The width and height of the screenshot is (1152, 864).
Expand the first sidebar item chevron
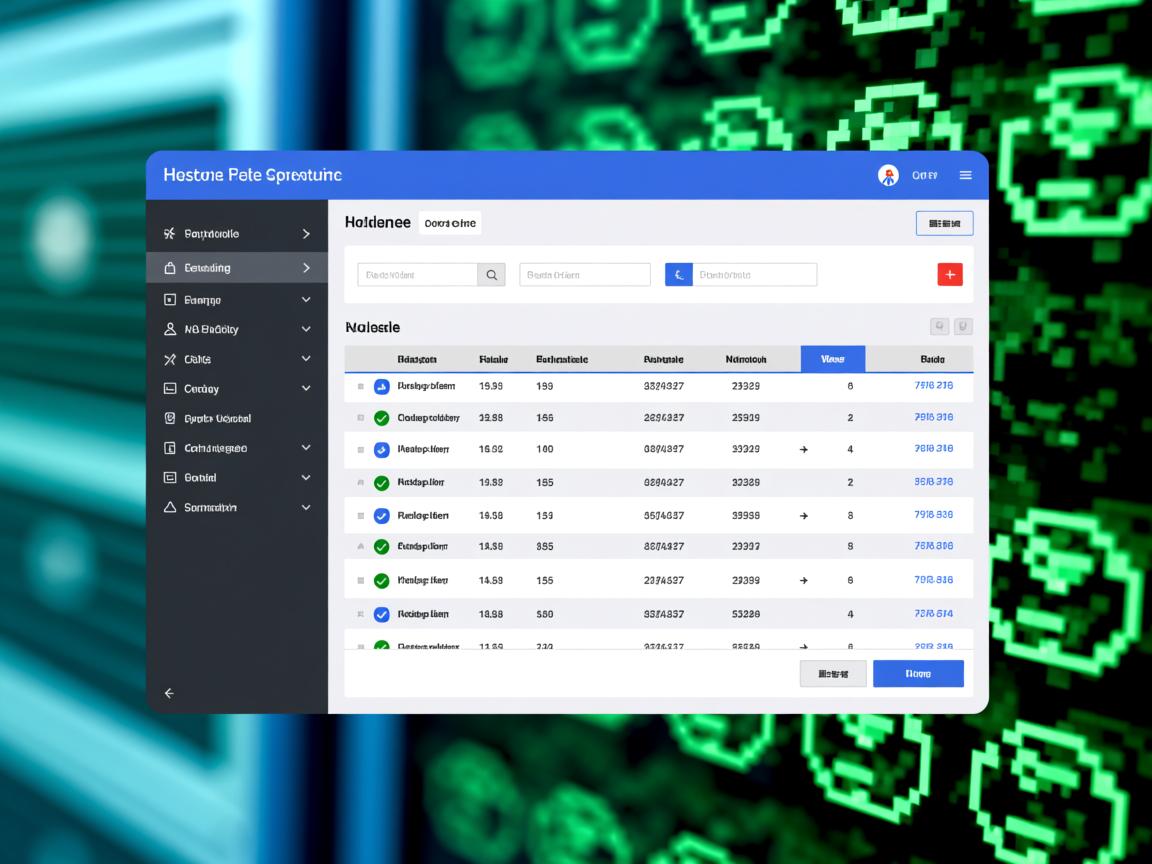(306, 234)
